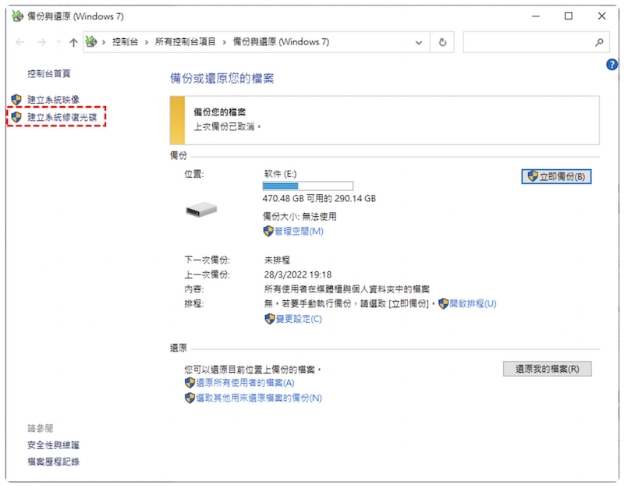Click 還原所有使用者的檔案(A) link
The width and height of the screenshot is (624, 486).
(x=245, y=383)
